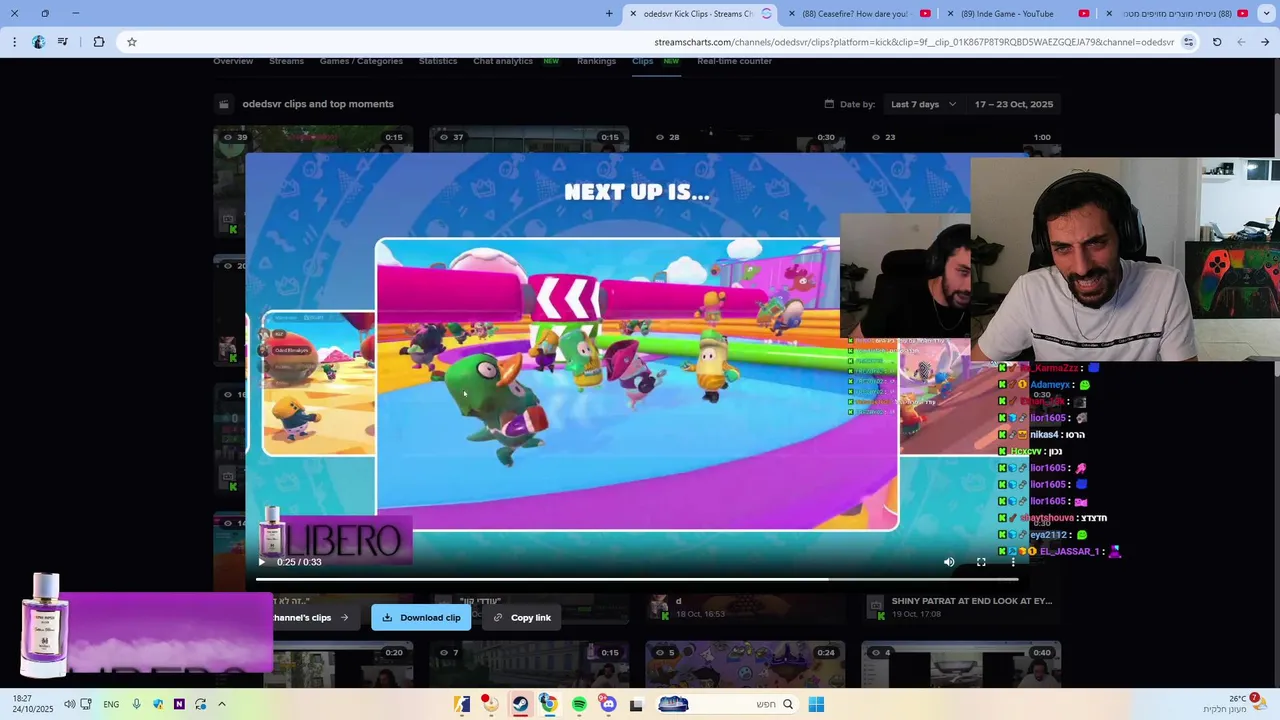1280x720 pixels.
Task: Open Spotify from the taskbar
Action: click(x=579, y=704)
